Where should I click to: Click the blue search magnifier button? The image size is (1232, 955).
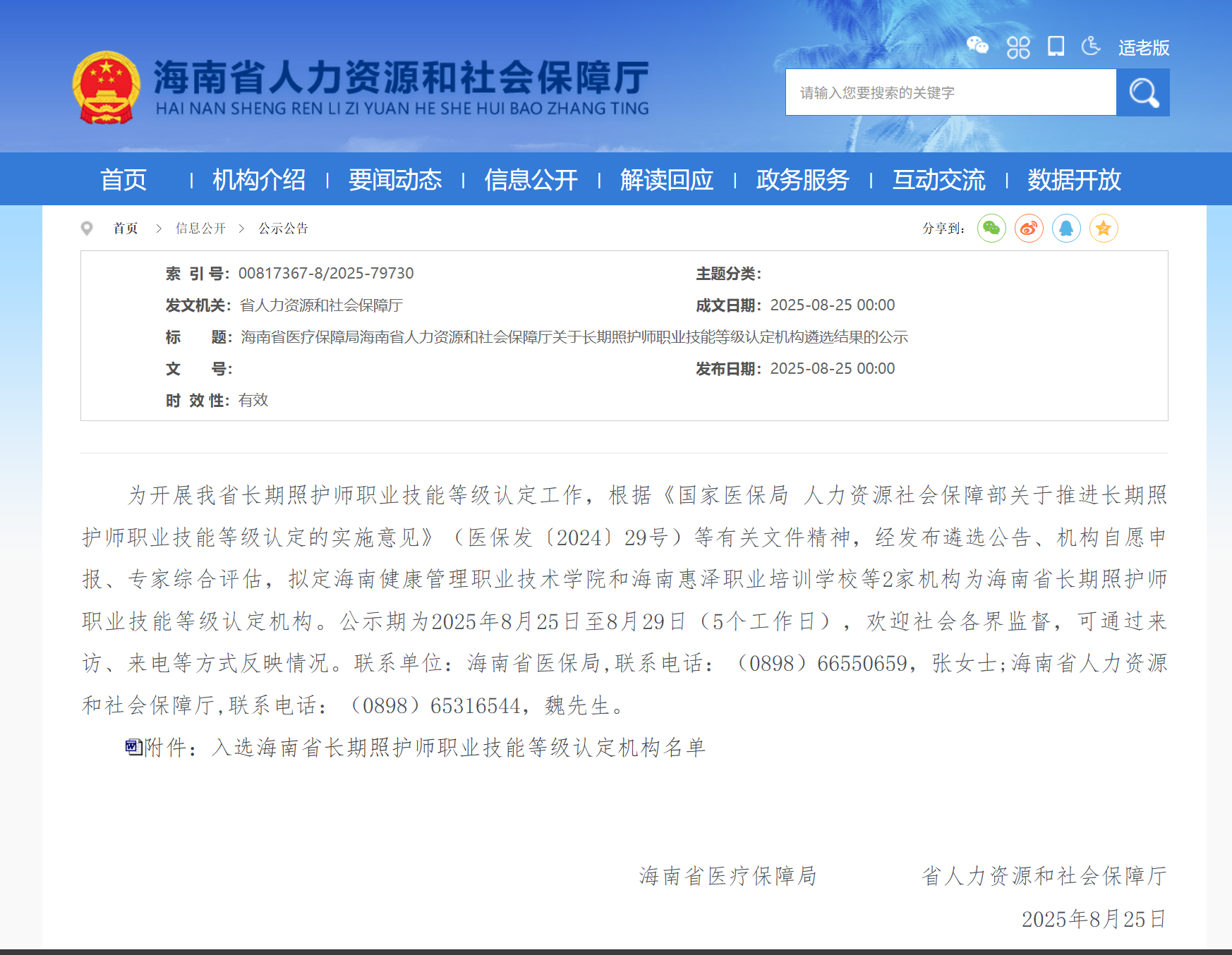click(x=1143, y=92)
